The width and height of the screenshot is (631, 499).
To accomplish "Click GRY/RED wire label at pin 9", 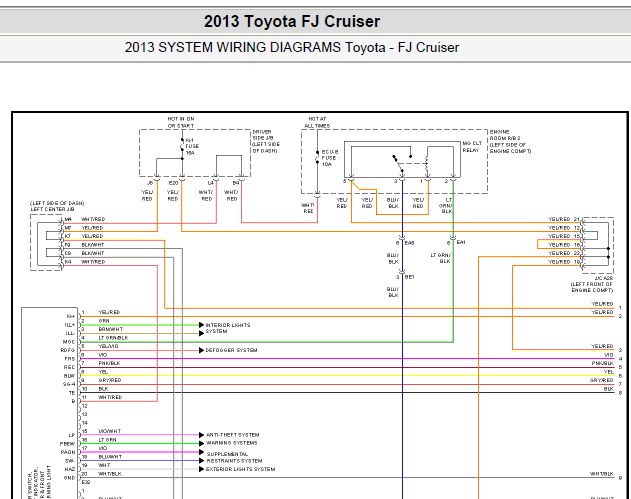I will click(x=110, y=380).
